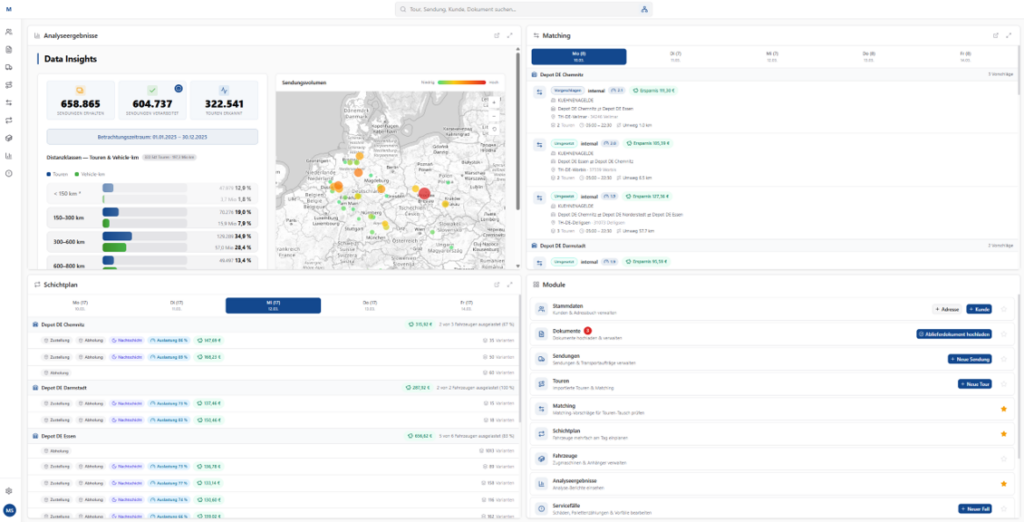
Task: Open the bar-chart Analyseergebnisse sidebar icon
Action: point(8,155)
